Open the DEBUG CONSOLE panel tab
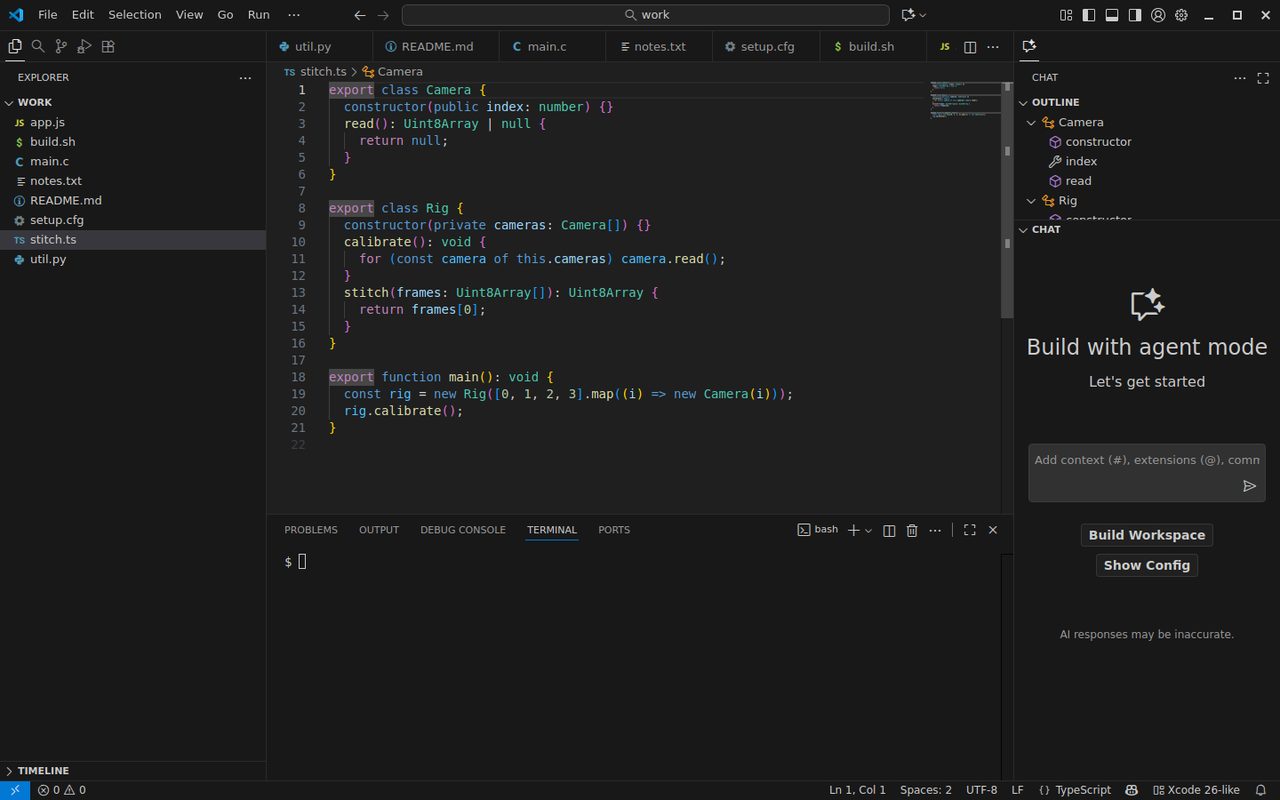This screenshot has width=1280, height=800. (463, 530)
